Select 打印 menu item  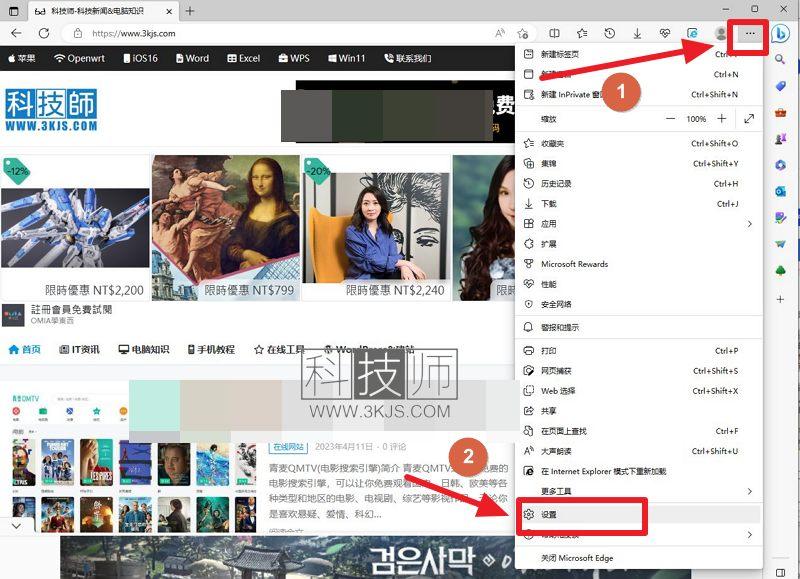click(638, 351)
